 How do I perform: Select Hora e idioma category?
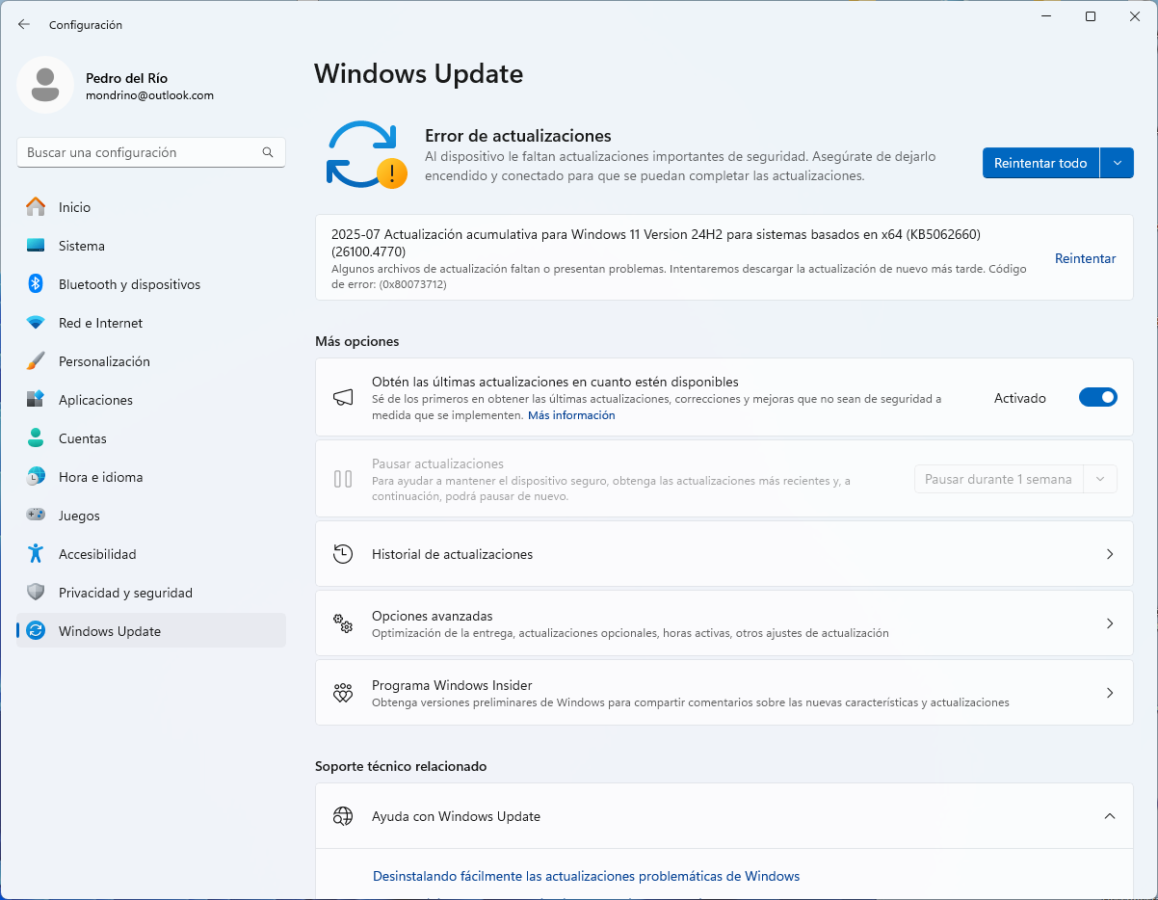point(151,476)
